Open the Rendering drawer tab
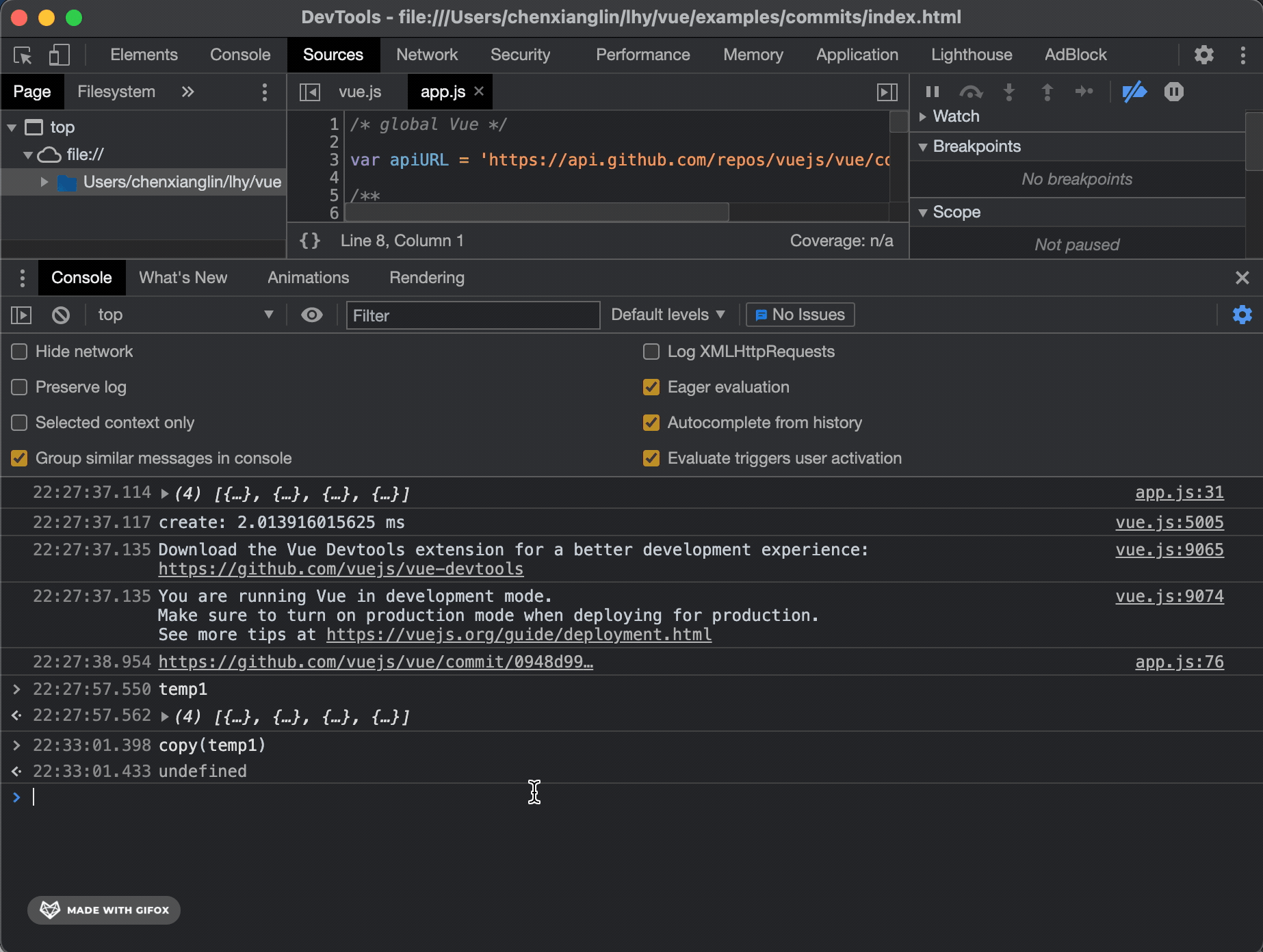1263x952 pixels. [427, 278]
